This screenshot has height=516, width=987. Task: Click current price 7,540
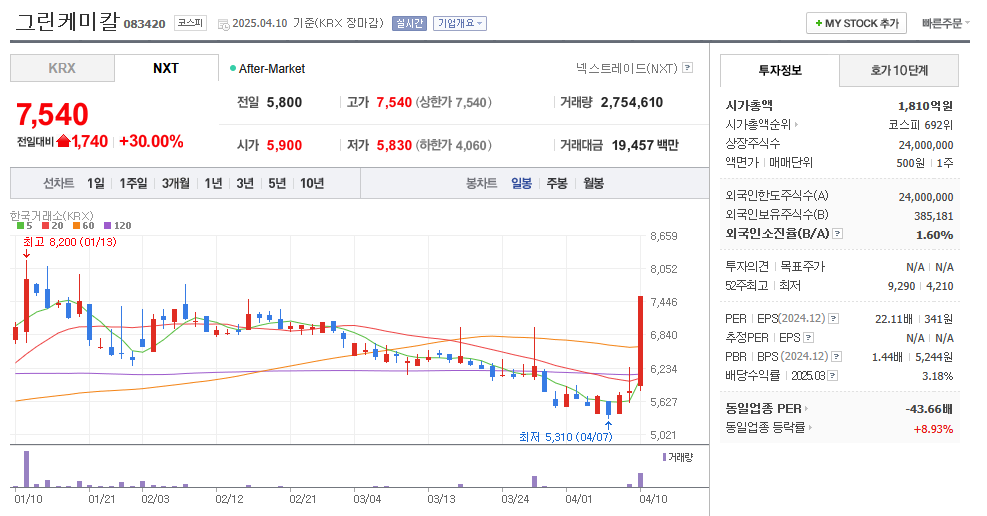point(52,115)
